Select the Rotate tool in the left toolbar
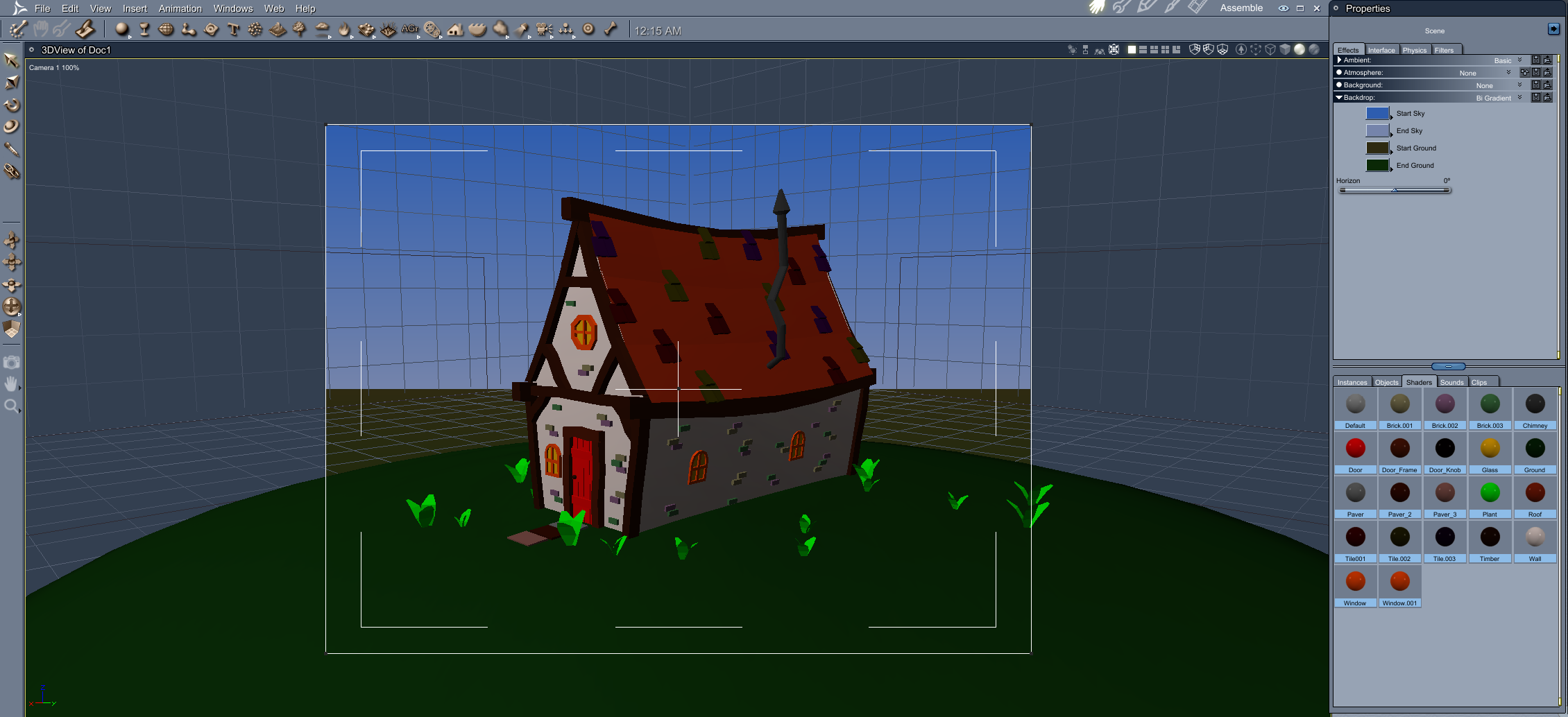This screenshot has height=717, width=1568. 12,105
